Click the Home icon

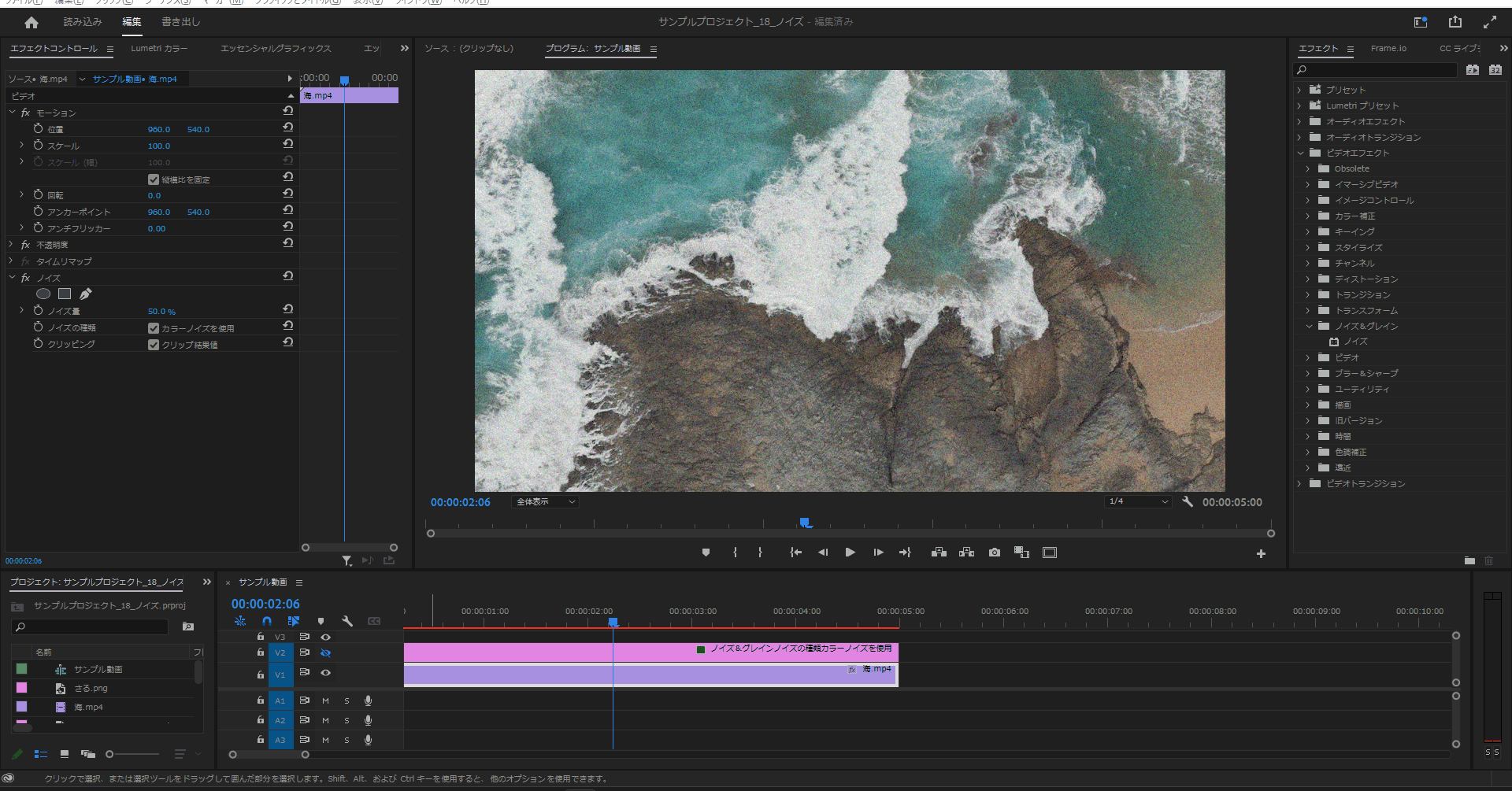coord(31,23)
